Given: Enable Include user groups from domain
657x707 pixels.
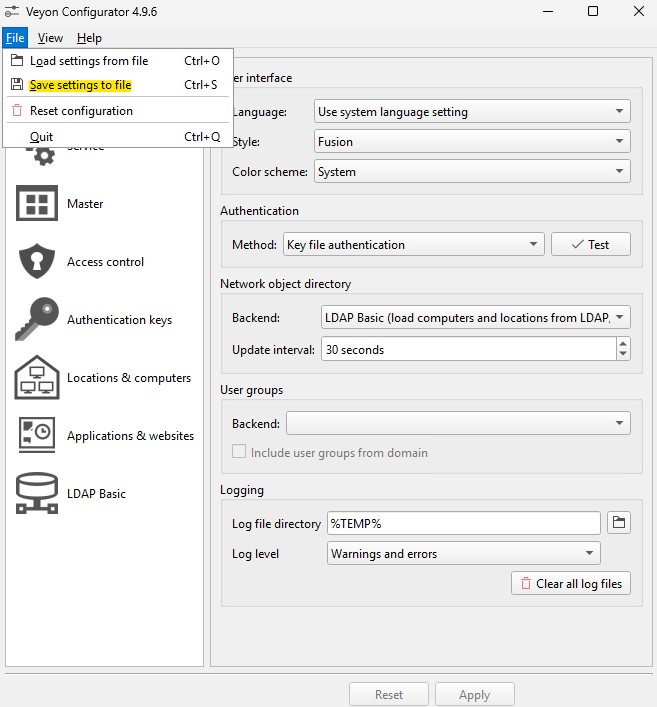Looking at the screenshot, I should point(239,451).
